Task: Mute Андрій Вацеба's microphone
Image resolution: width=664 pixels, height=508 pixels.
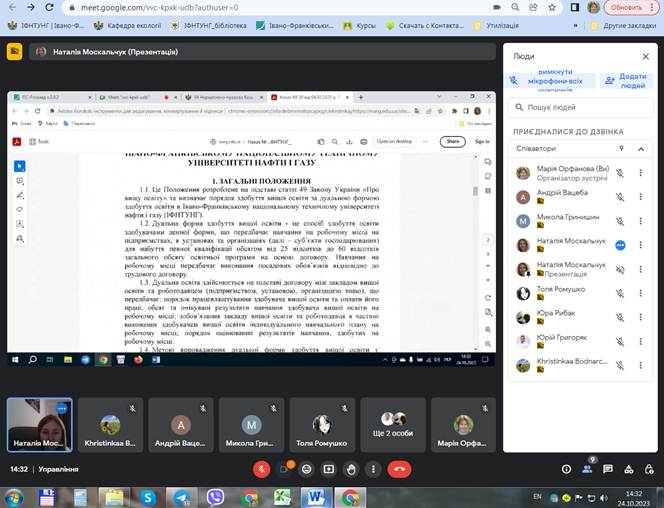Action: [x=619, y=197]
